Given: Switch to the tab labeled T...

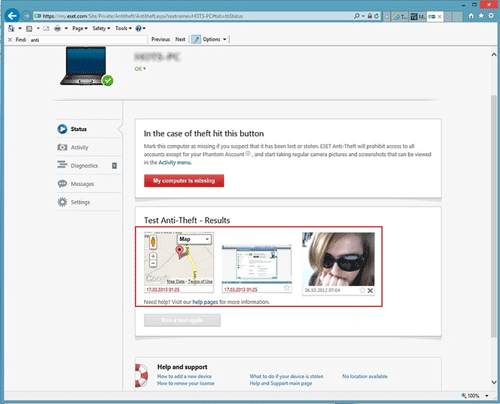Looking at the screenshot, I should [400, 16].
